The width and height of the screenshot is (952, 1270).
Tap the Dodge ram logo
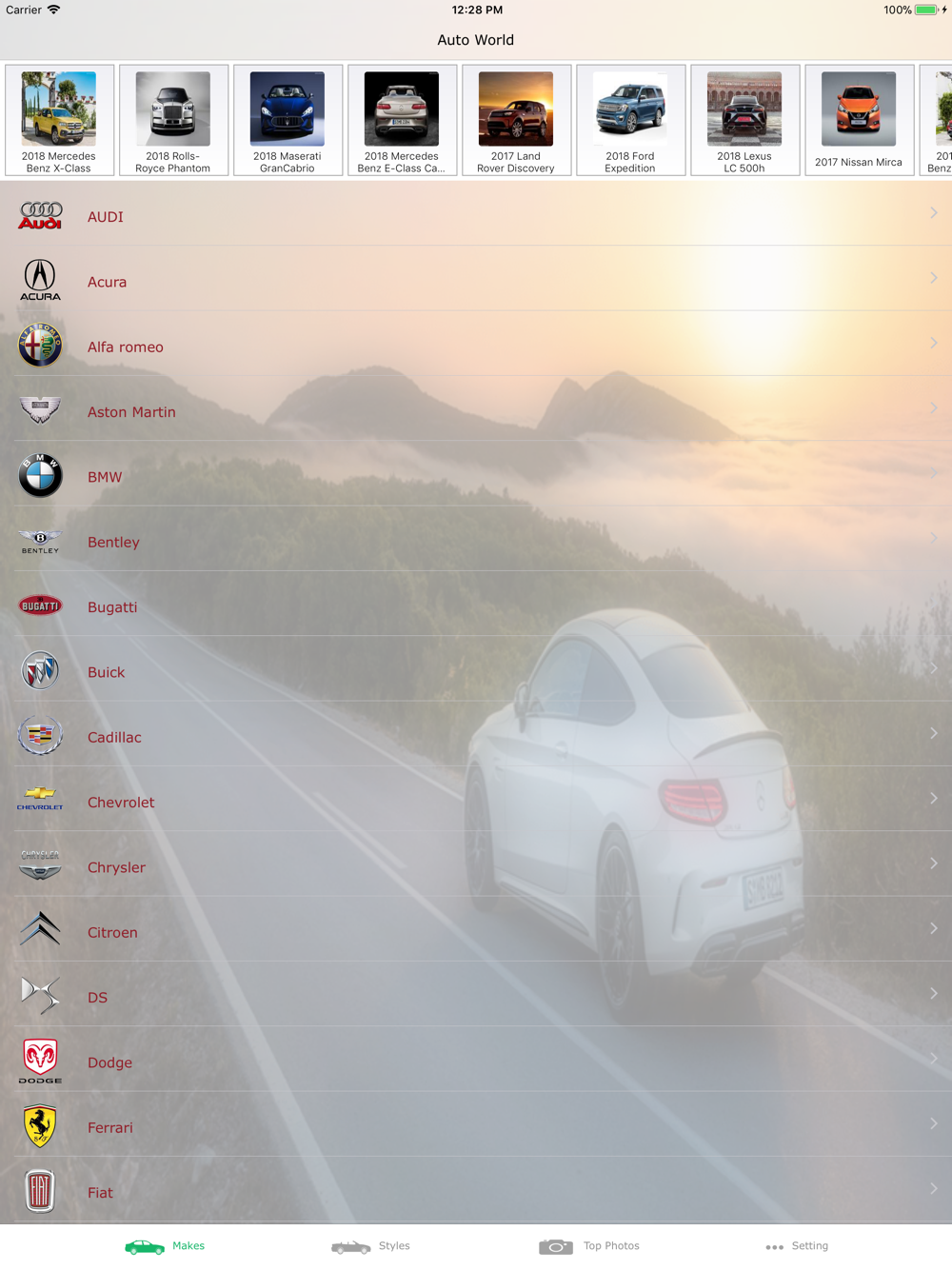(40, 1062)
